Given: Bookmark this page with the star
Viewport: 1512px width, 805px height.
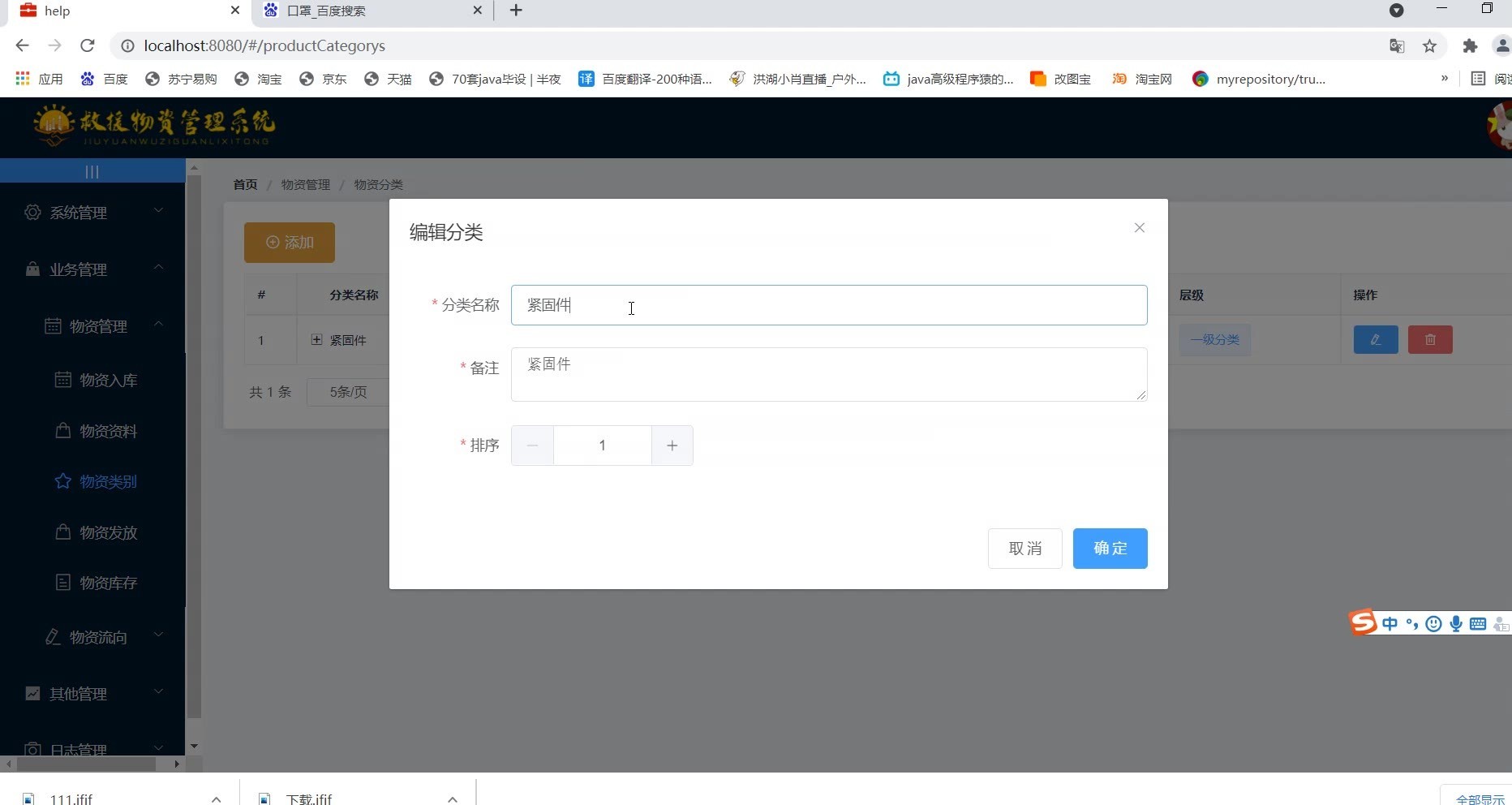Looking at the screenshot, I should coord(1430,46).
